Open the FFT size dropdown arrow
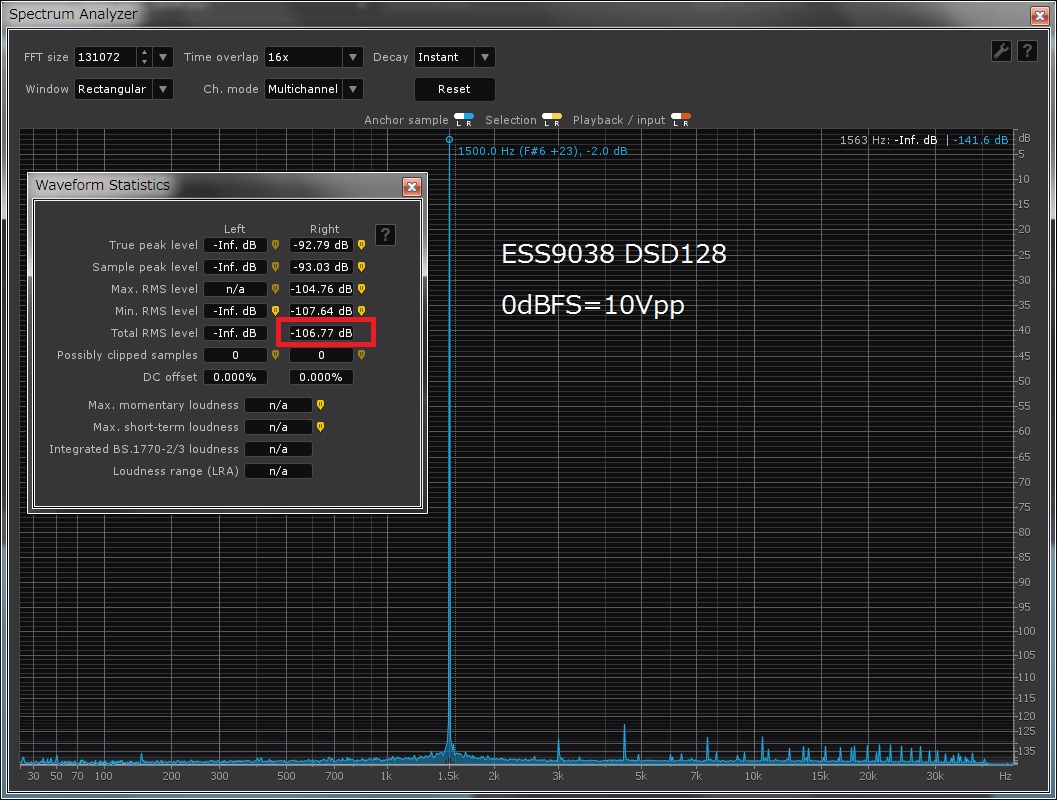 [162, 57]
